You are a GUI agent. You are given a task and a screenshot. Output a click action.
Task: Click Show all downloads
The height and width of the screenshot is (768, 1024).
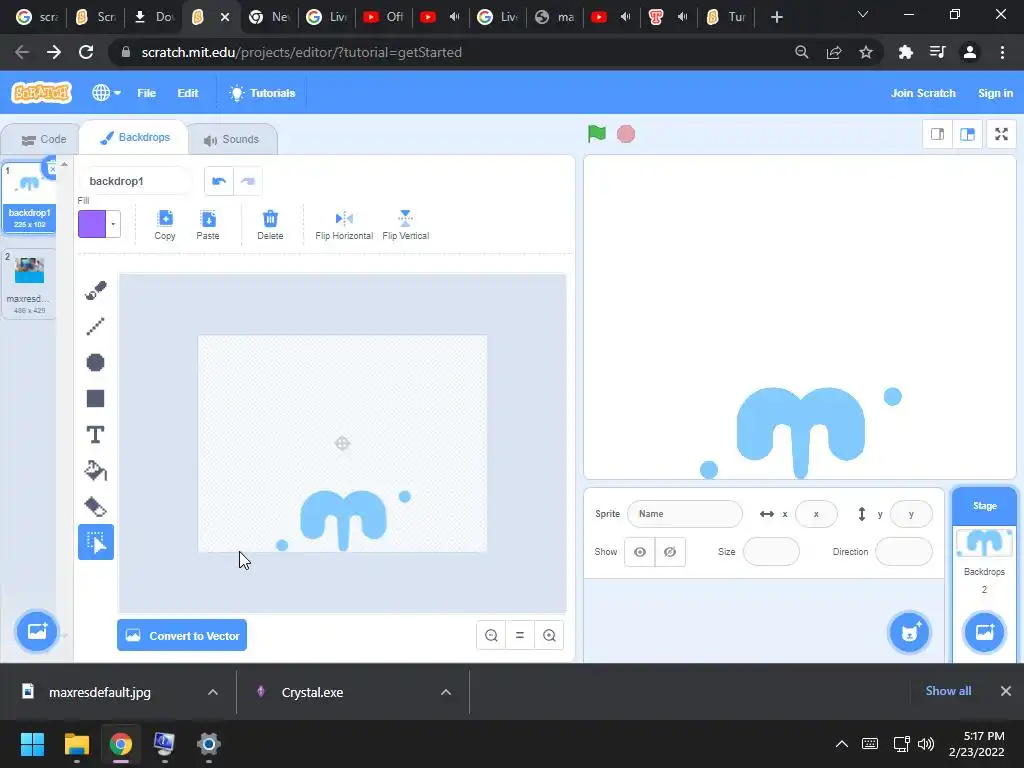(948, 691)
